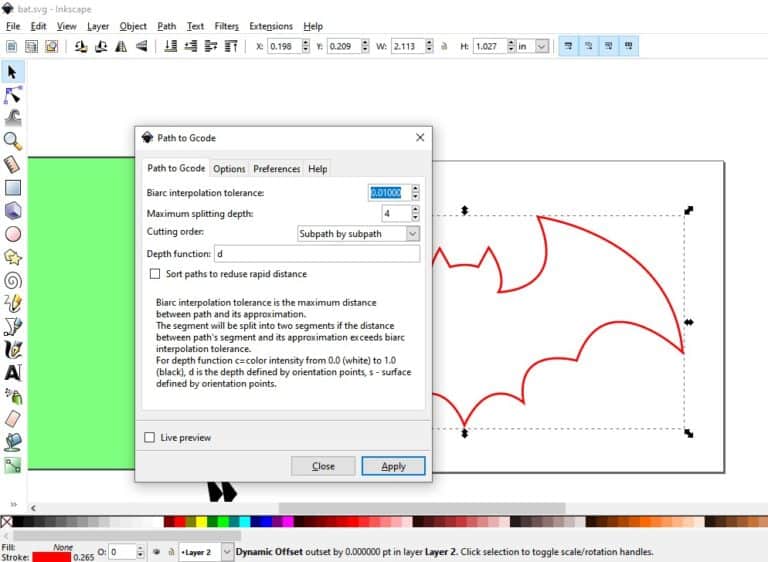This screenshot has height=562, width=768.
Task: Open the Filters menu
Action: (226, 26)
